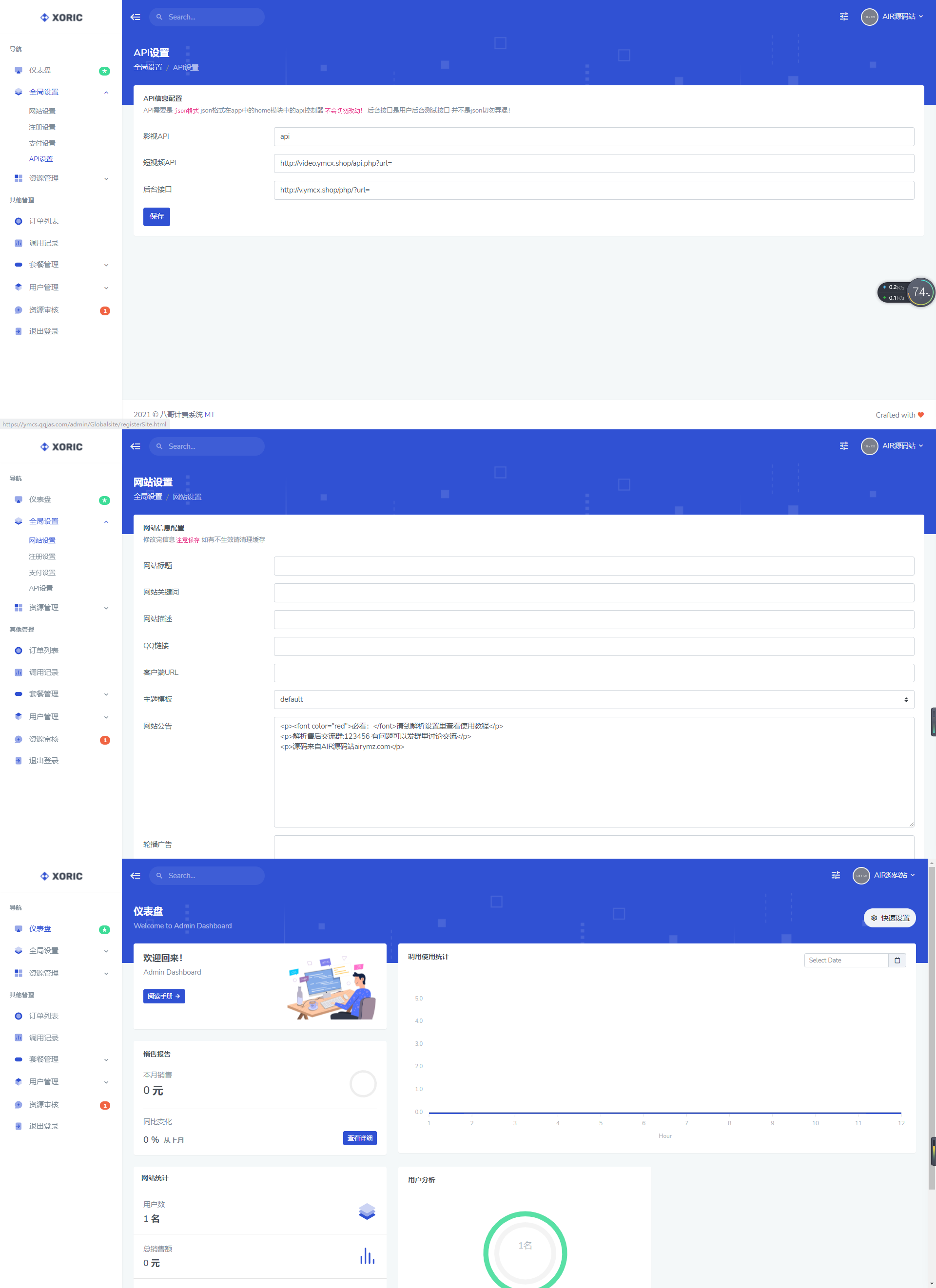Click the 订单列表 circle icon on API设置 page
The width and height of the screenshot is (936, 1288).
tap(18, 221)
